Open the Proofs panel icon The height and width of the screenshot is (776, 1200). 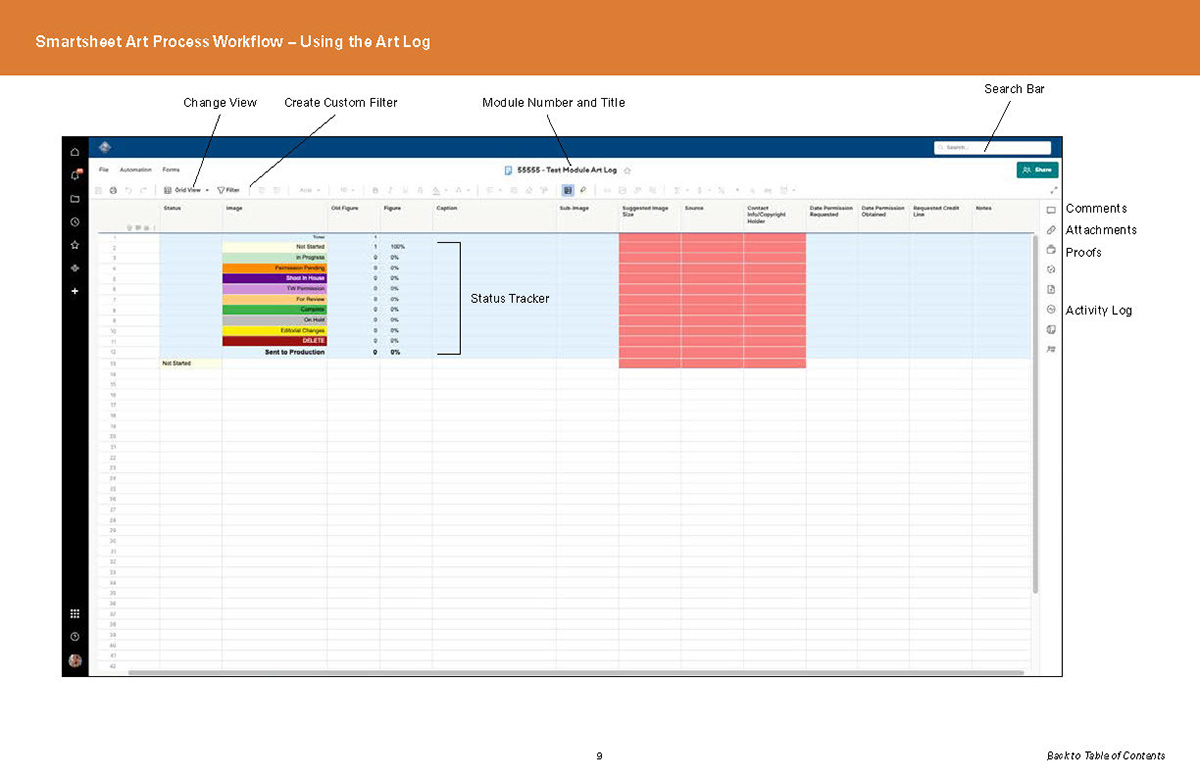(x=1051, y=249)
